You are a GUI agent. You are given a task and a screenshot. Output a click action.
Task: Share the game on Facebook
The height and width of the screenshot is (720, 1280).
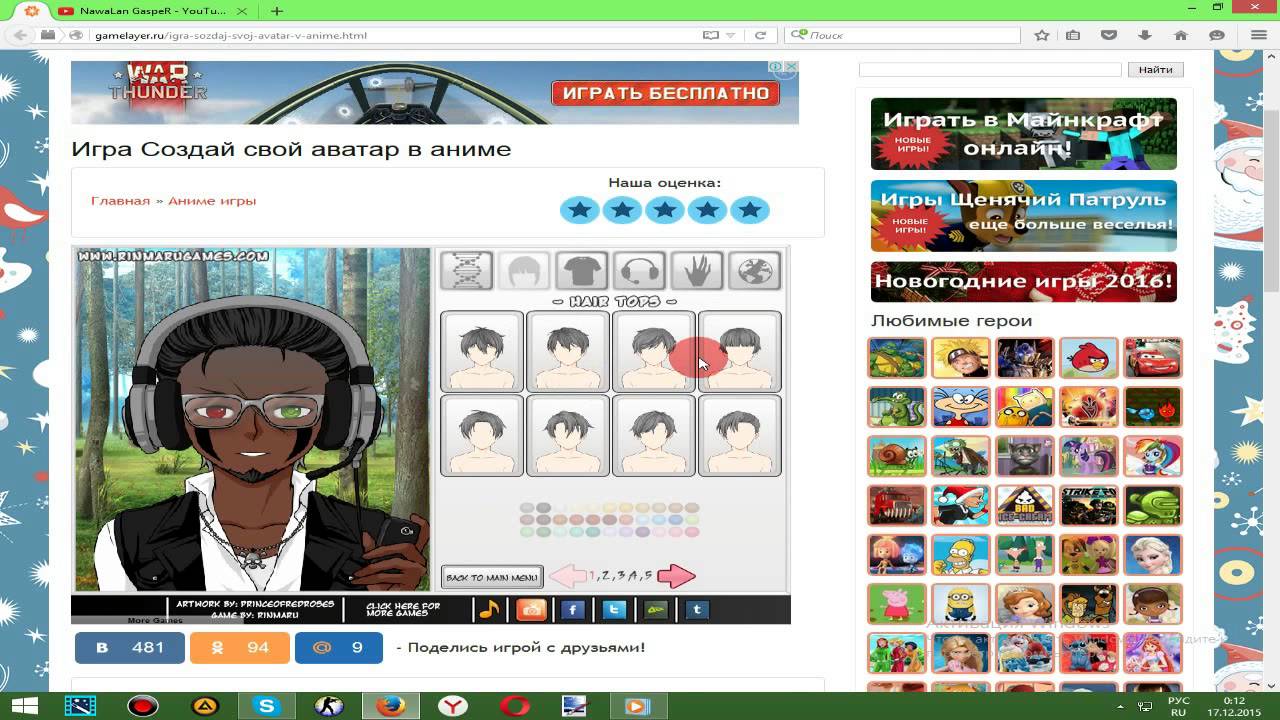pyautogui.click(x=573, y=609)
